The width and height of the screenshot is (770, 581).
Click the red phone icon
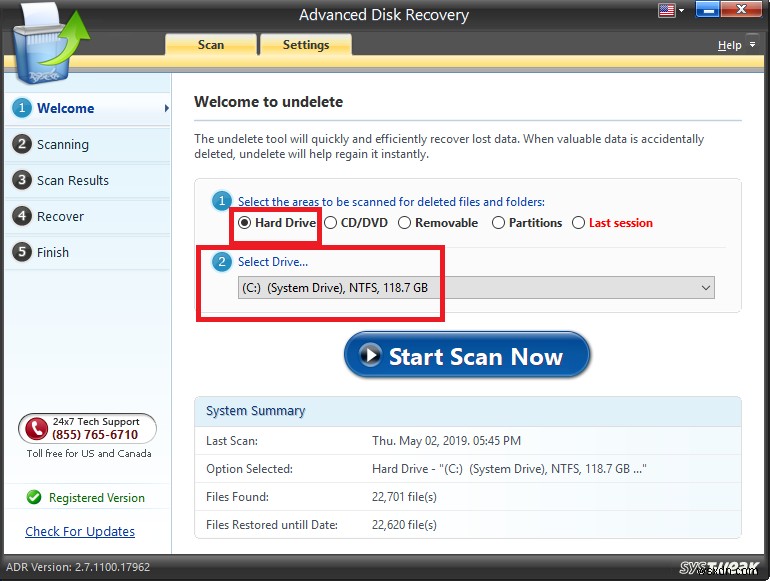click(36, 429)
